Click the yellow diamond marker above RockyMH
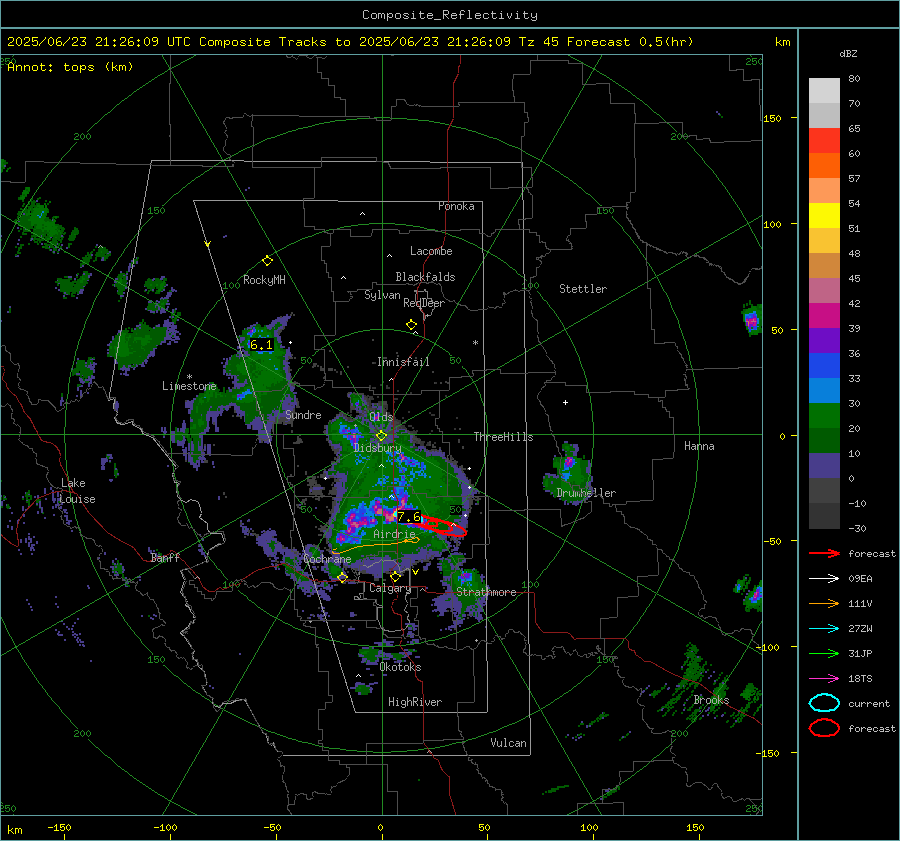 267,261
